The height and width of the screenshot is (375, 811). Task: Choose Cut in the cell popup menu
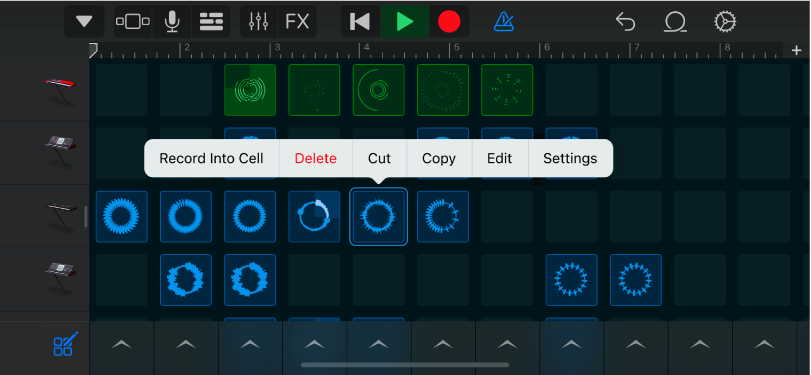[379, 158]
